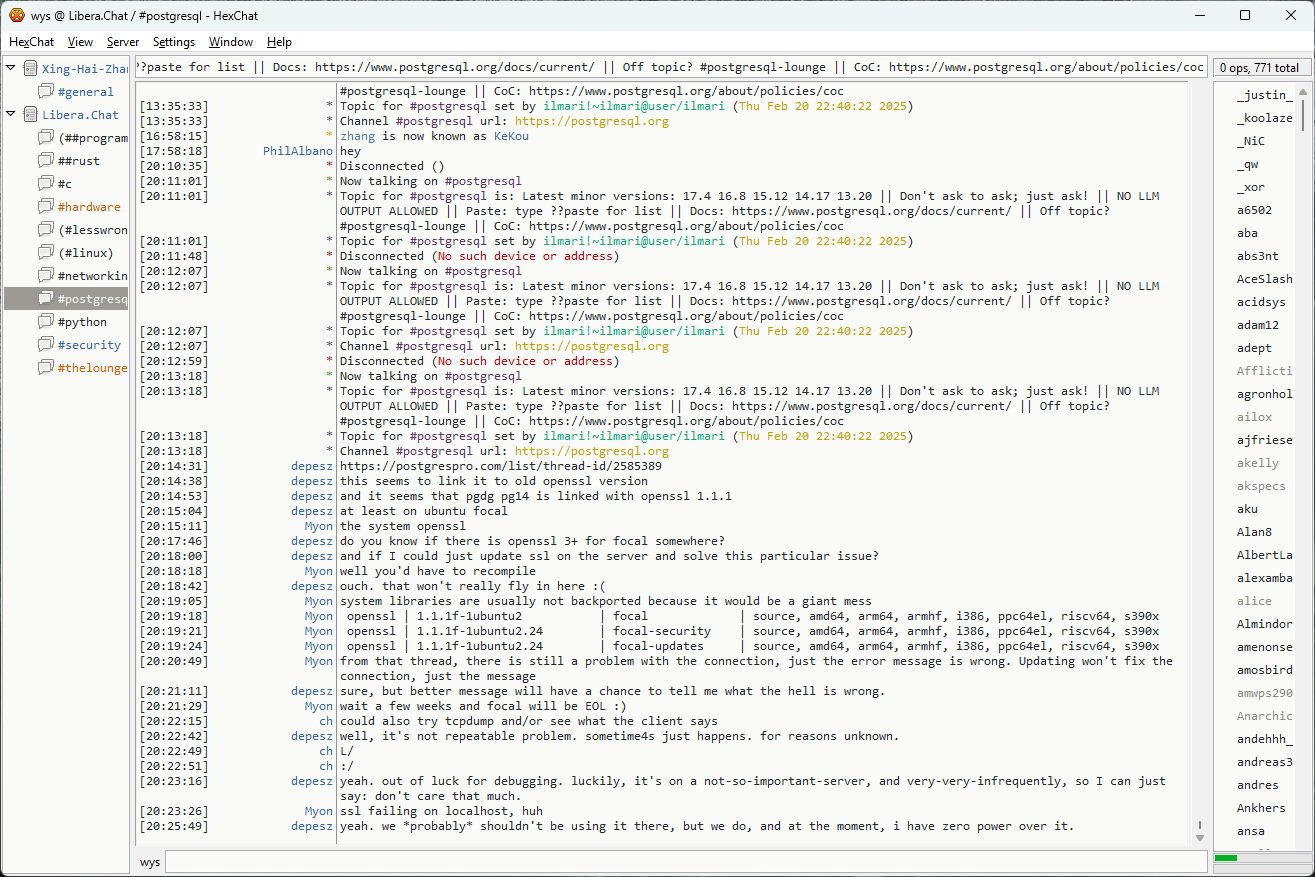1315x877 pixels.
Task: Click the wys nickname button
Action: point(150,862)
